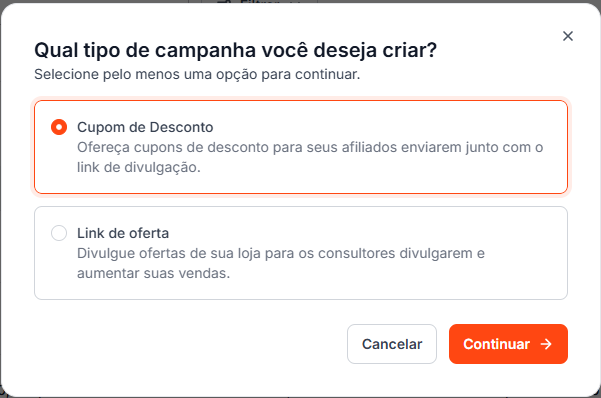Choose the Link de oferta option card
Viewport: 601px width, 398px height.
pos(301,253)
